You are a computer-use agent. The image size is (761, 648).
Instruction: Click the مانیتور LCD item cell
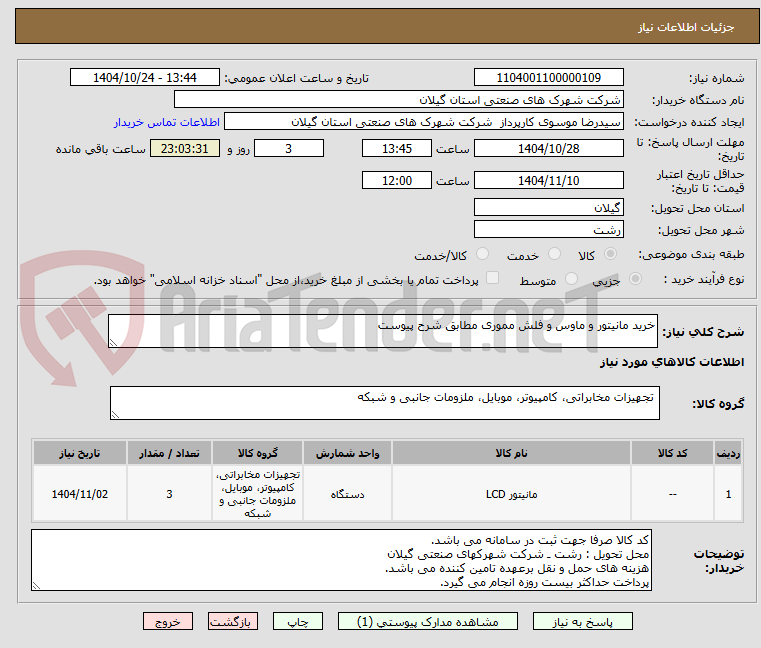[x=511, y=494]
